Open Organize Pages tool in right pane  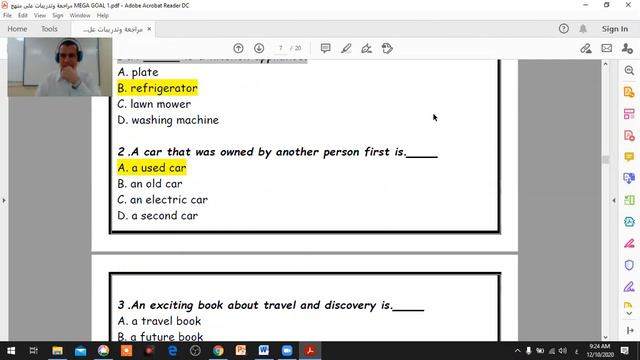pyautogui.click(x=629, y=200)
